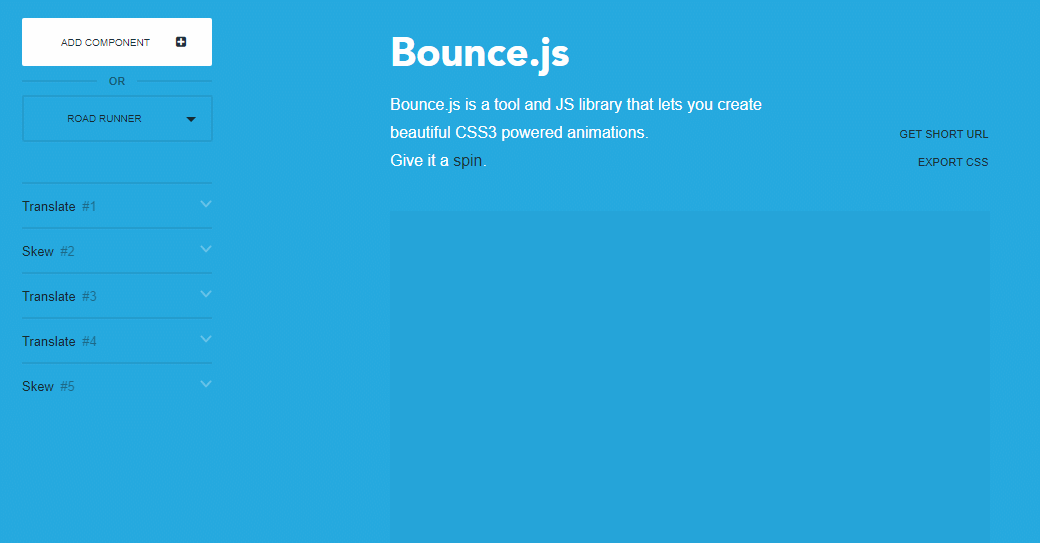Image resolution: width=1040 pixels, height=543 pixels.
Task: Expand the Translate #3 chevron
Action: [x=206, y=294]
